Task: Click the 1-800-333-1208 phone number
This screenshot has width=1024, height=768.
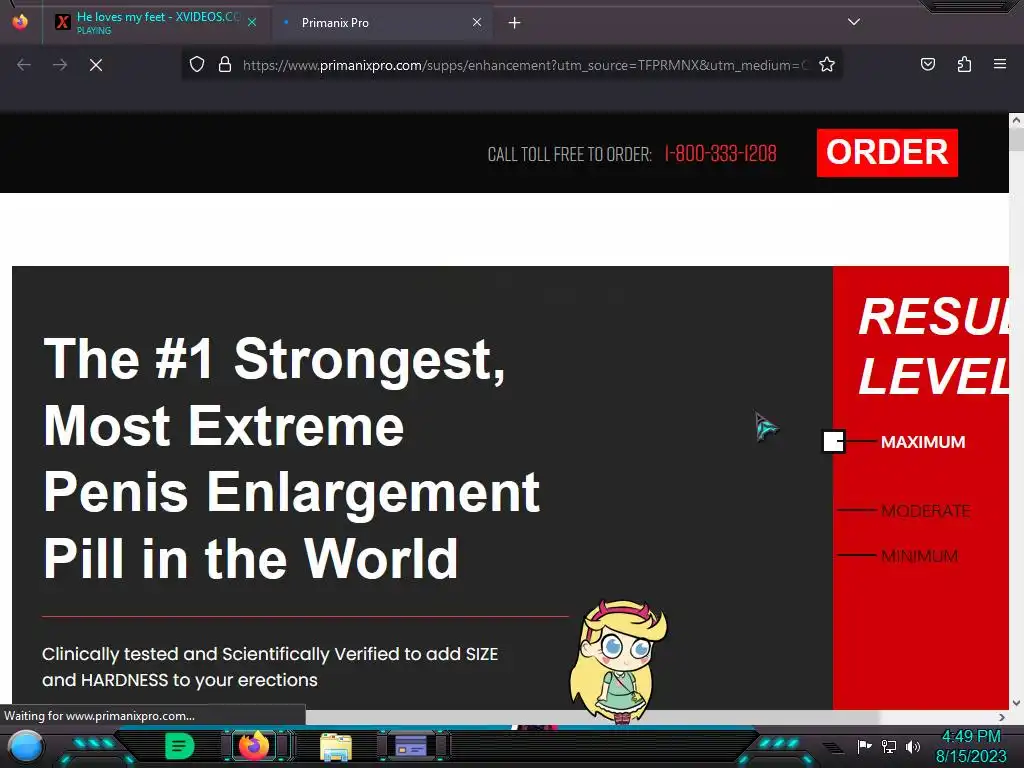Action: 720,154
